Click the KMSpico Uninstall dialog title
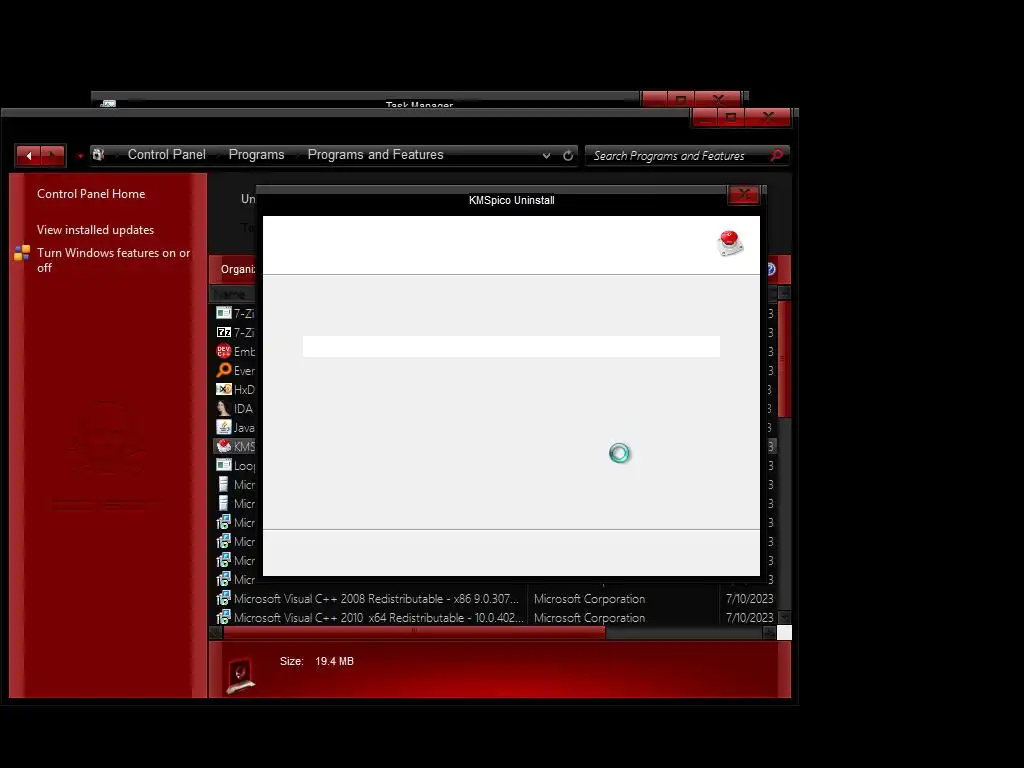The width and height of the screenshot is (1024, 768). point(511,200)
